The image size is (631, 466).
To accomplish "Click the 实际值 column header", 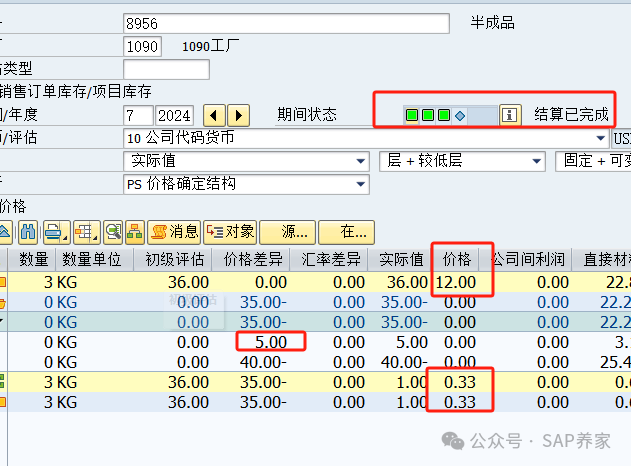I will pos(401,260).
